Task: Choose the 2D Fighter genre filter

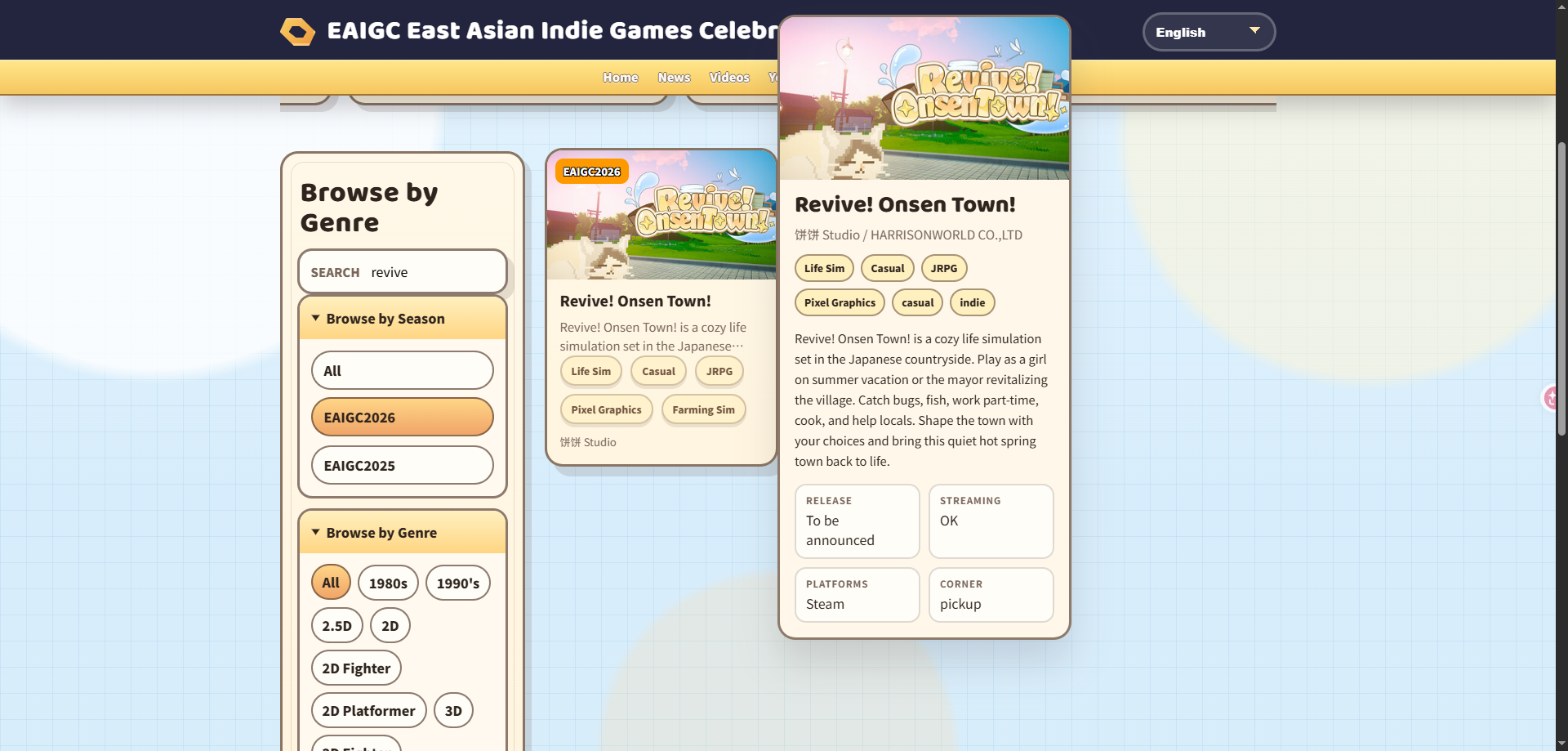Action: coord(356,668)
